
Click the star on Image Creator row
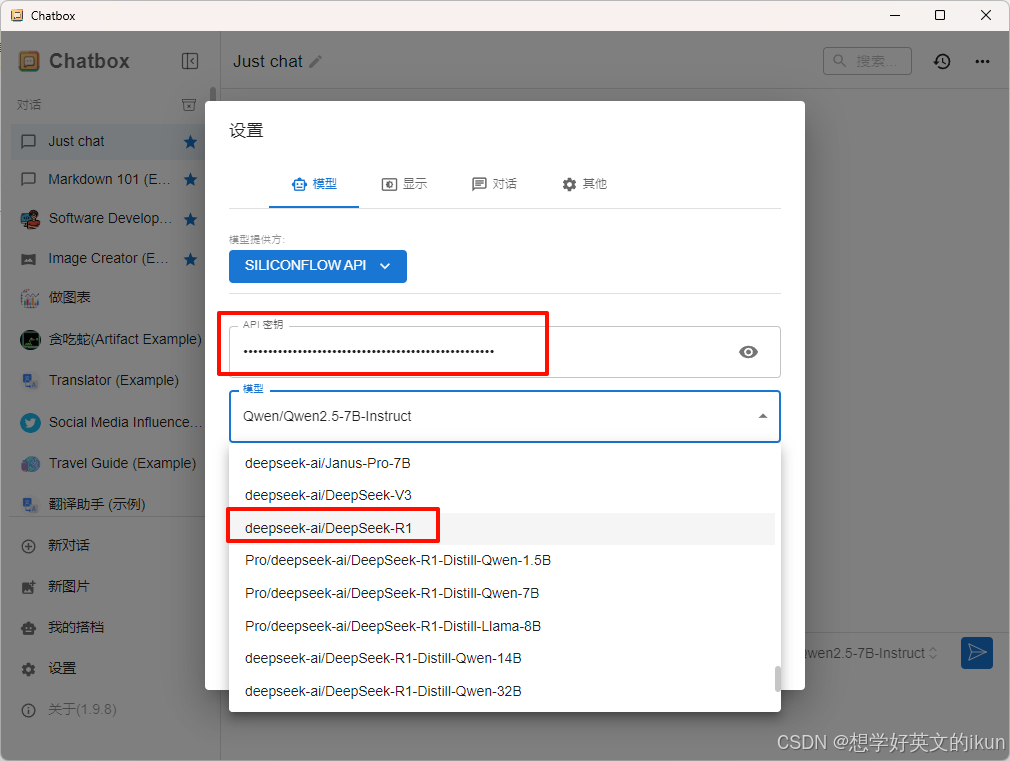(x=190, y=259)
